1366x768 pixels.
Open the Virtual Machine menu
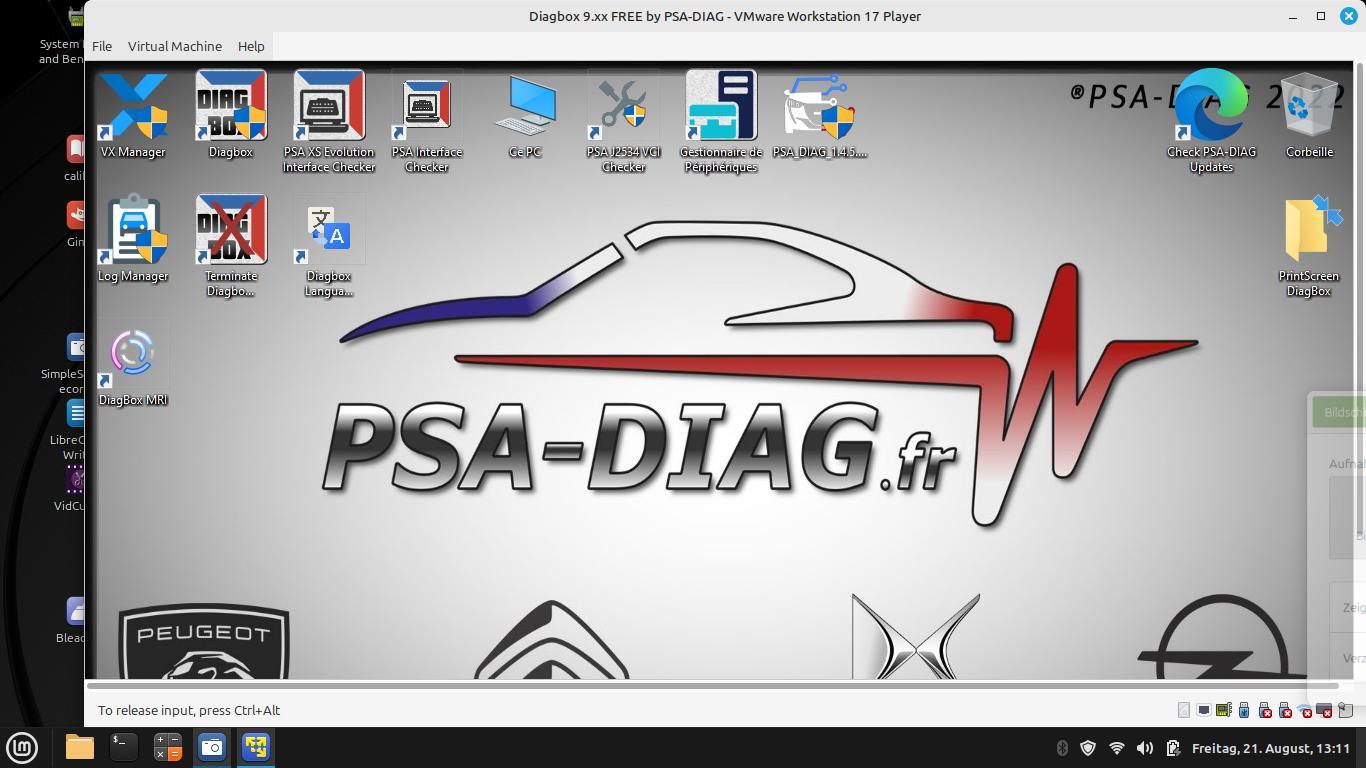click(x=175, y=46)
